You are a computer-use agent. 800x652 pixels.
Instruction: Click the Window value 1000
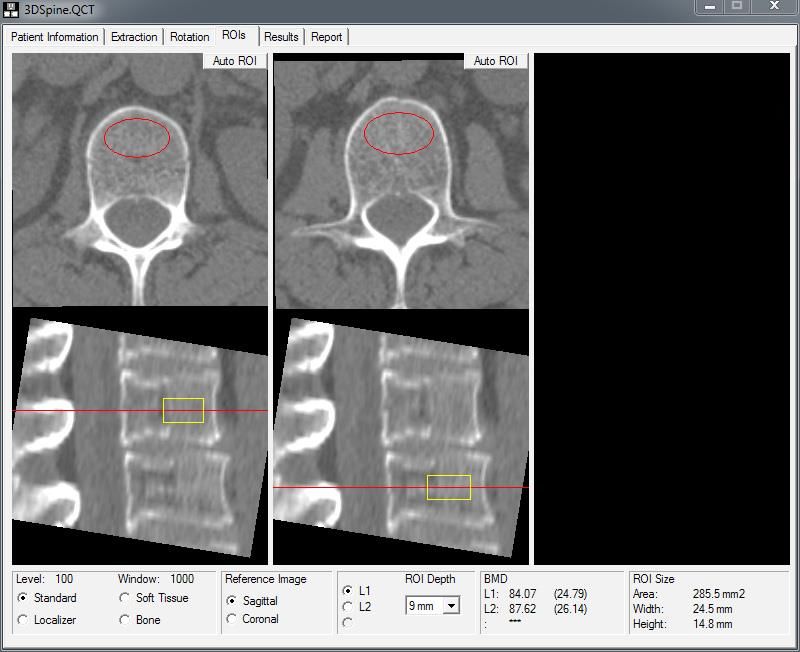click(182, 579)
